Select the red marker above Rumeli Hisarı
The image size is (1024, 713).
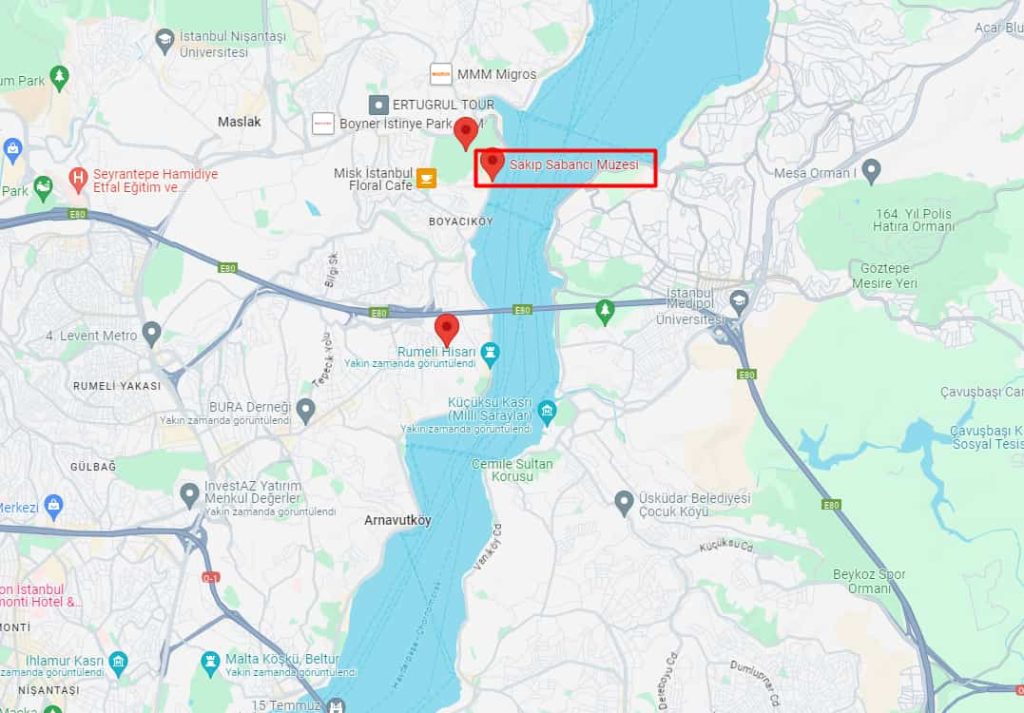point(447,330)
